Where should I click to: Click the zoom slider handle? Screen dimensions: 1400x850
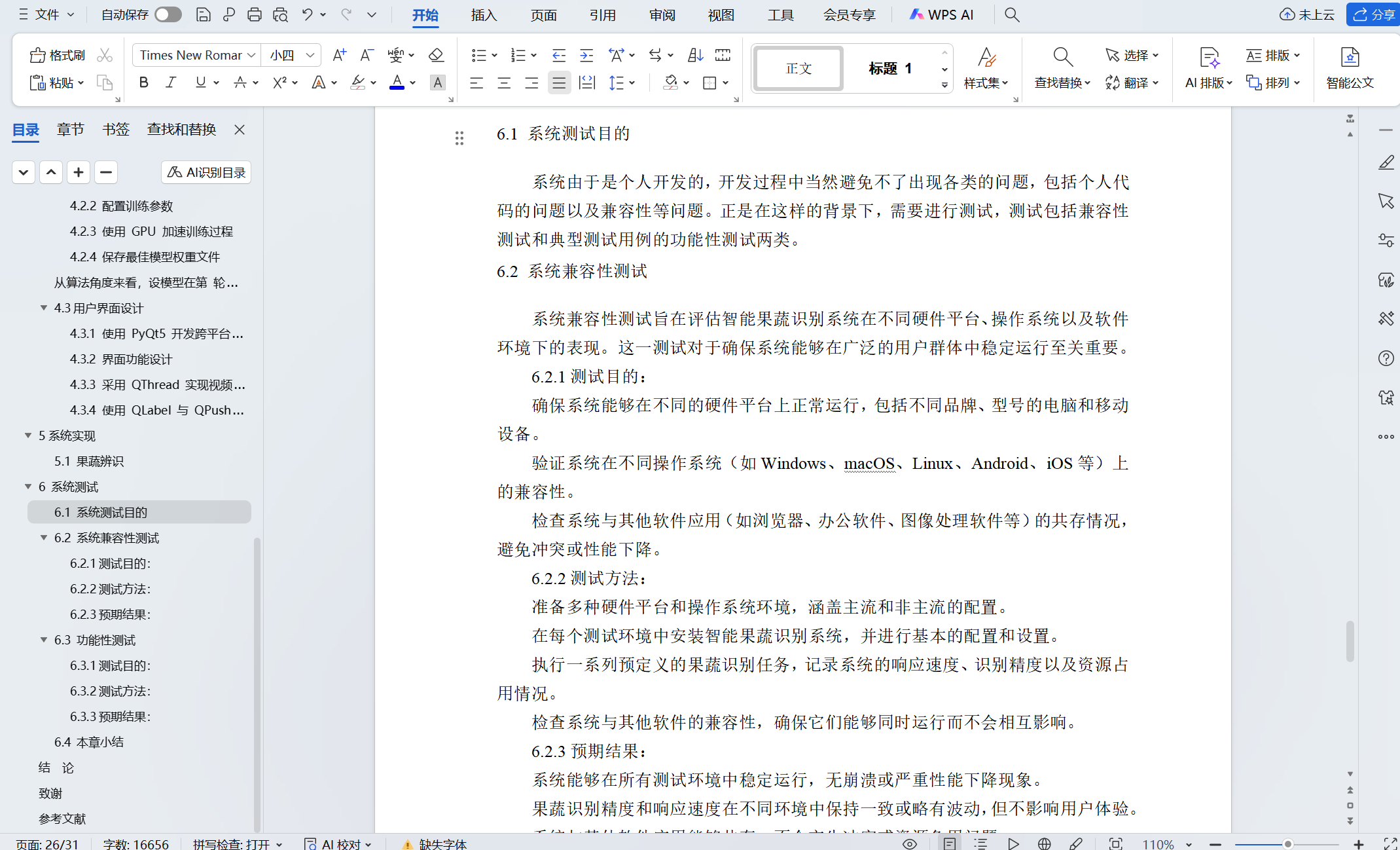(1287, 844)
